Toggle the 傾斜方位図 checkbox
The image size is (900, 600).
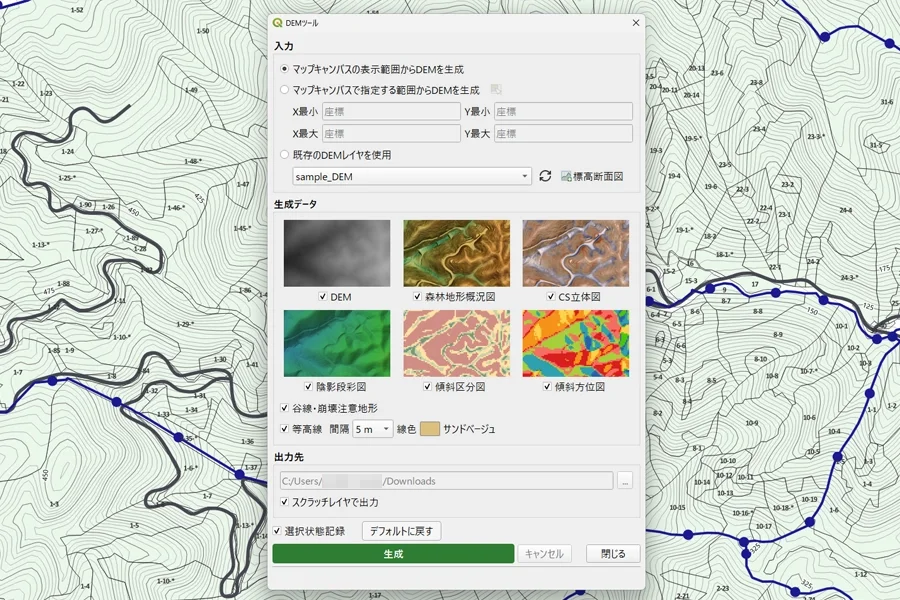point(547,386)
